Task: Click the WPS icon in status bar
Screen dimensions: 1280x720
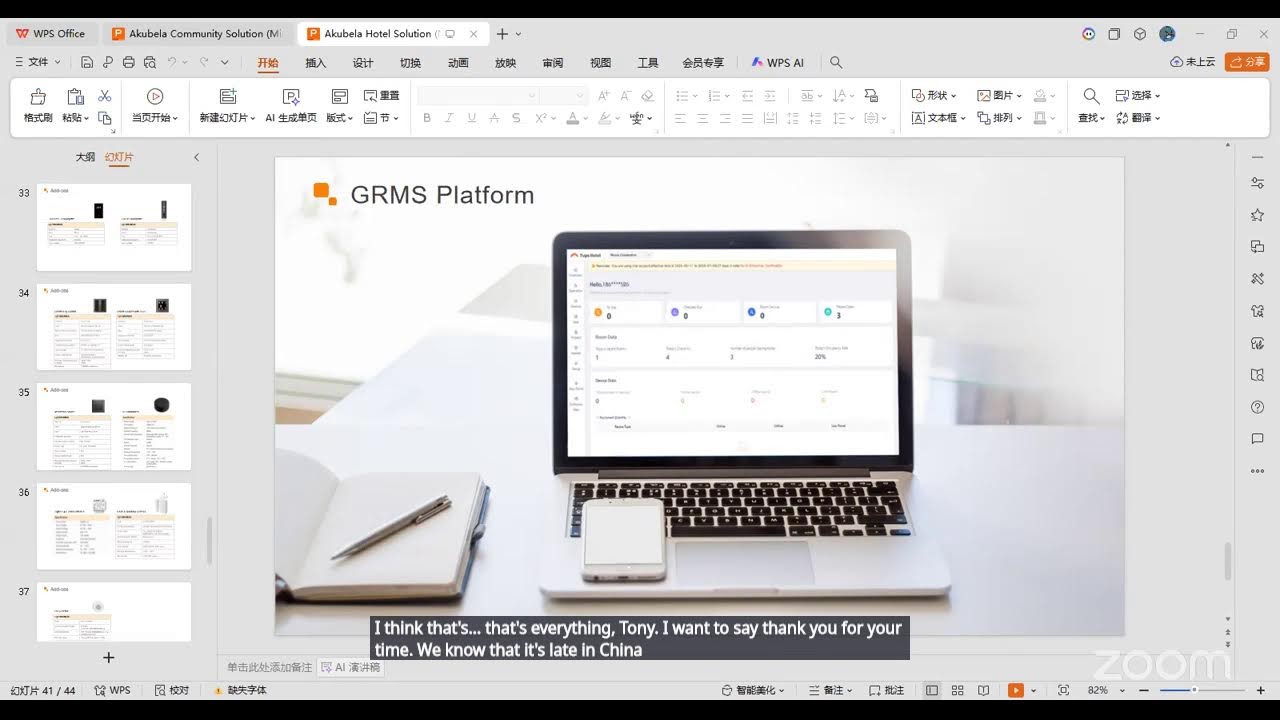Action: point(112,690)
